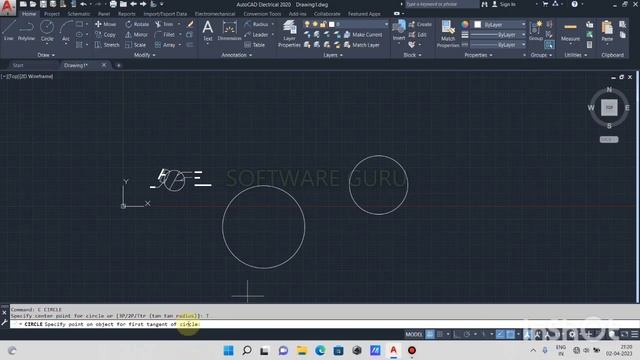Click Create block button
640x360 pixels.
[420, 24]
